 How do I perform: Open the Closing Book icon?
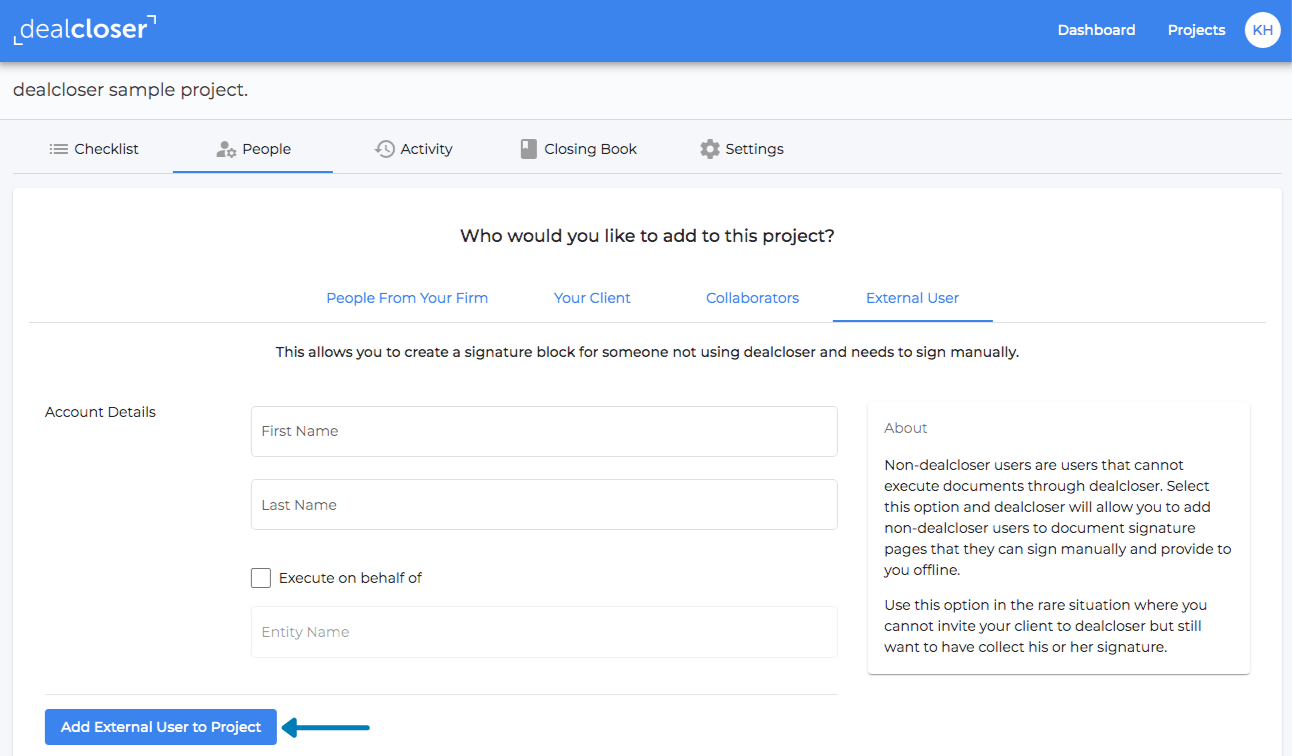[x=528, y=148]
